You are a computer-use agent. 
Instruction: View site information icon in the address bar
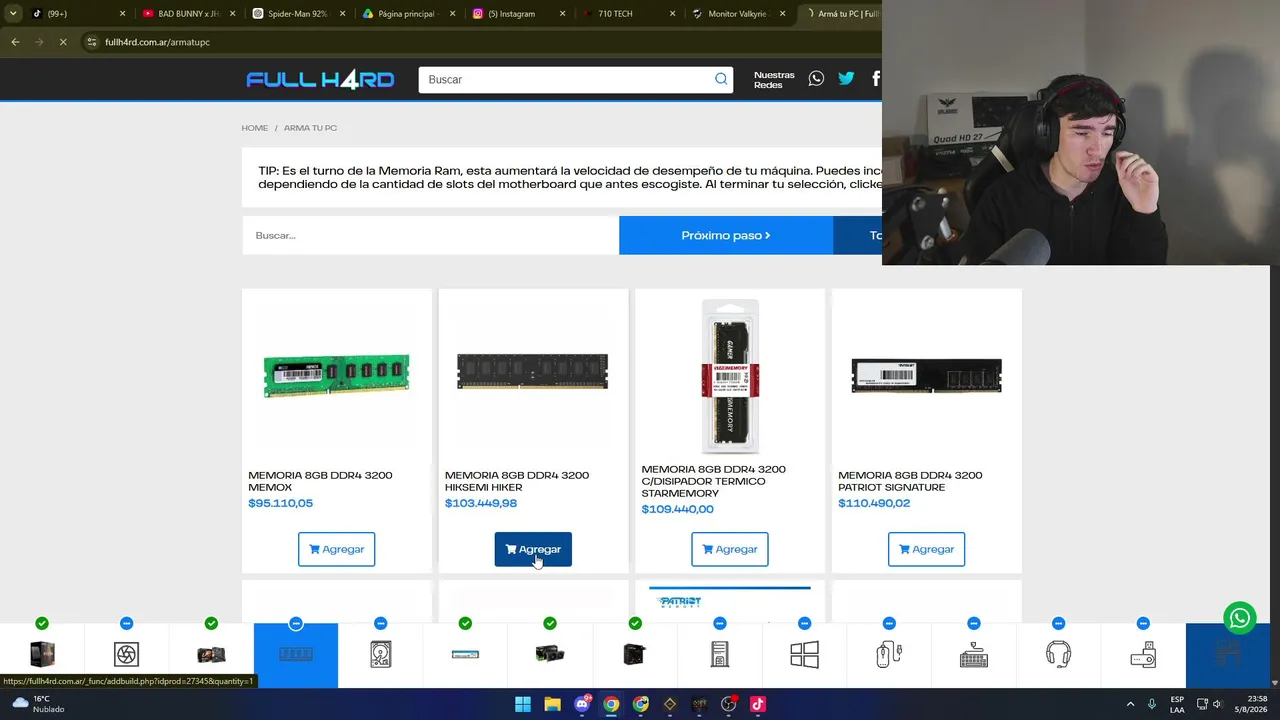(92, 42)
